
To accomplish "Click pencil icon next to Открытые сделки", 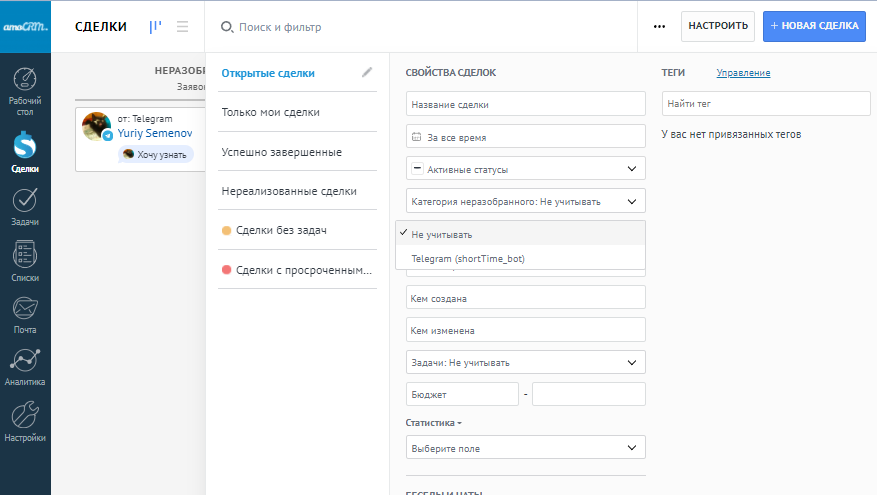I will pyautogui.click(x=367, y=73).
